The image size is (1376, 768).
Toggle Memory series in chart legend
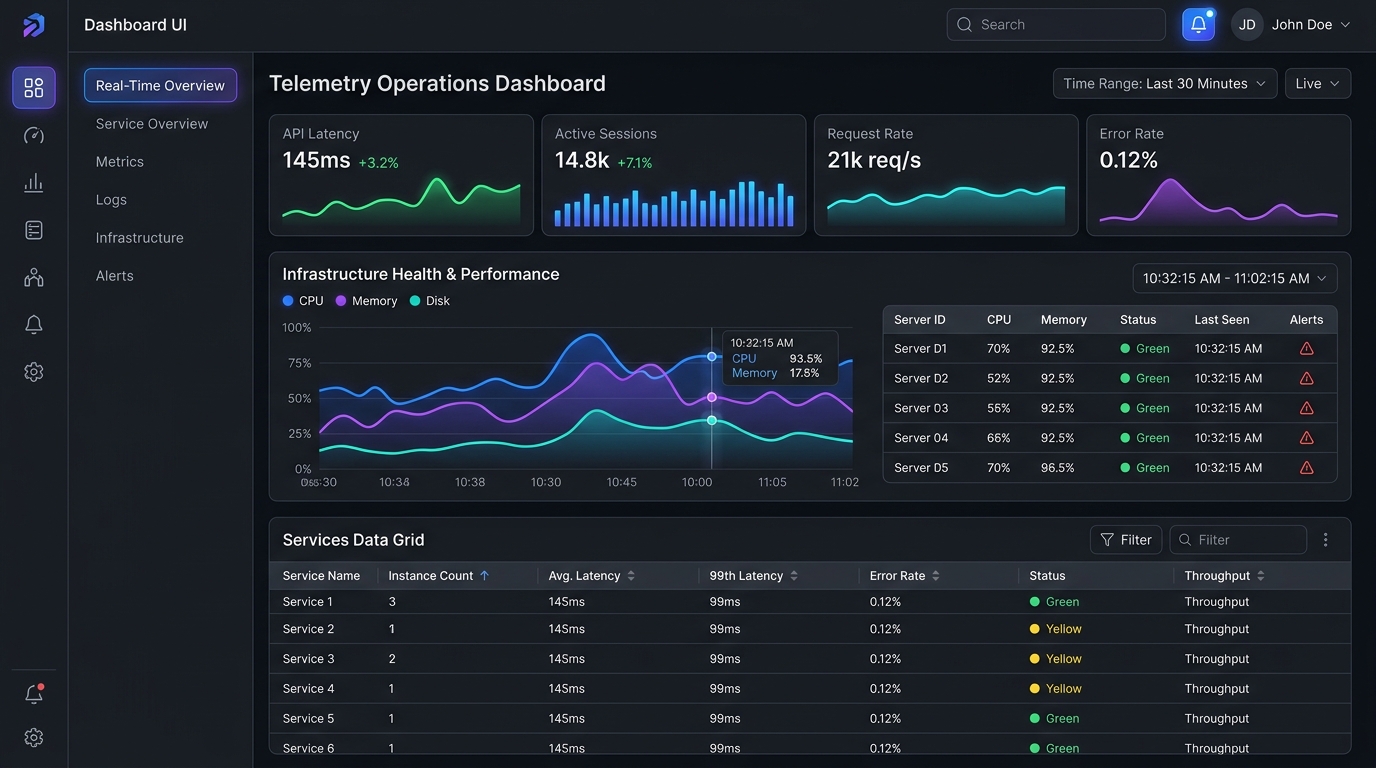pos(366,301)
